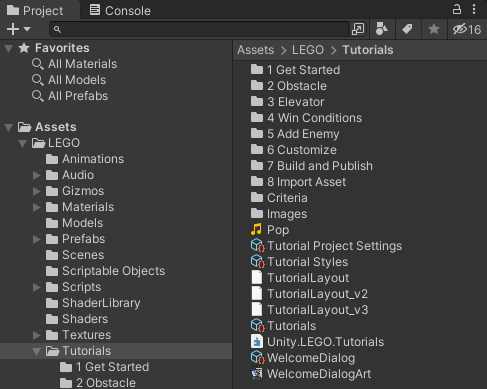Select the Pop audio clip icon
This screenshot has height=389, width=487.
click(257, 229)
